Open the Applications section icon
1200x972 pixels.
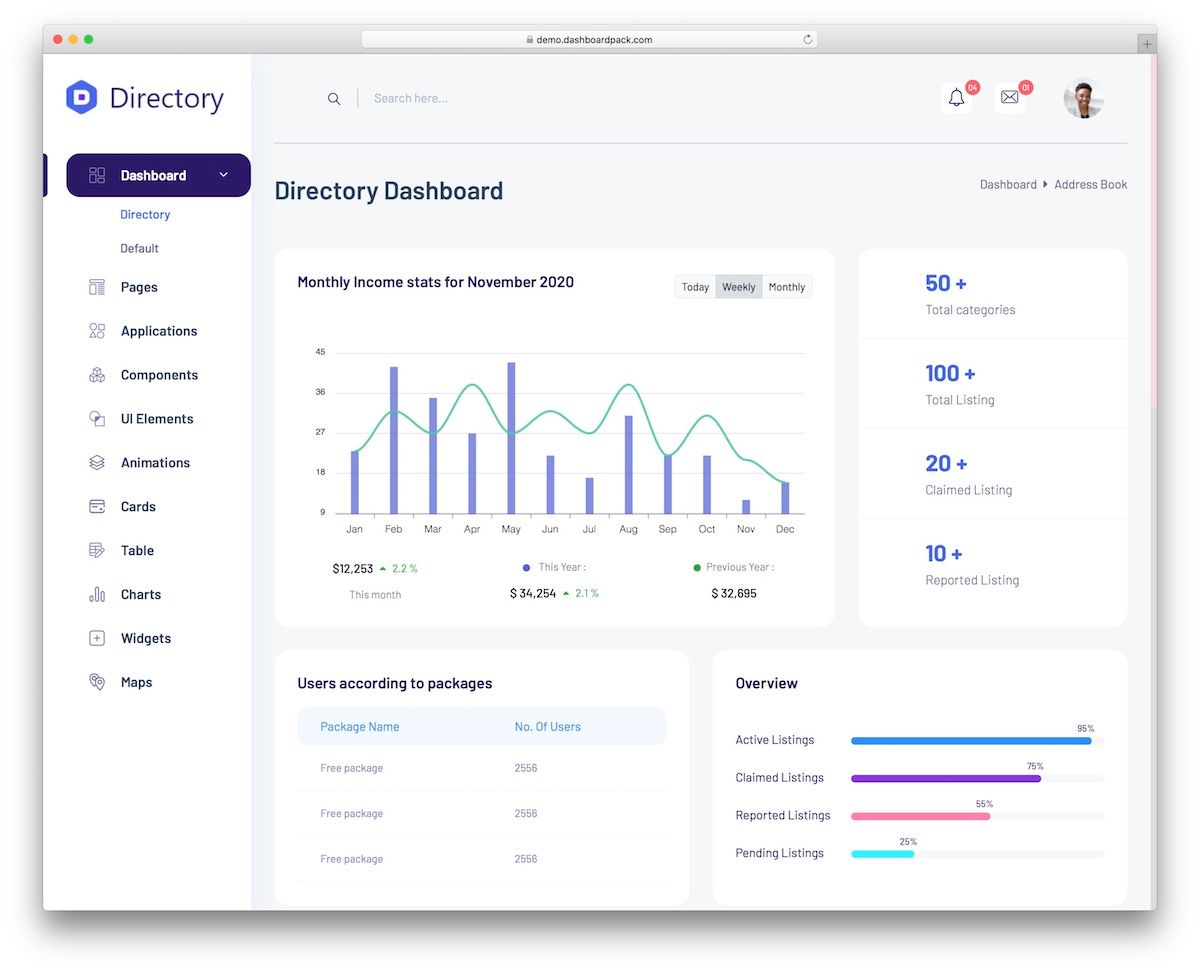point(96,331)
